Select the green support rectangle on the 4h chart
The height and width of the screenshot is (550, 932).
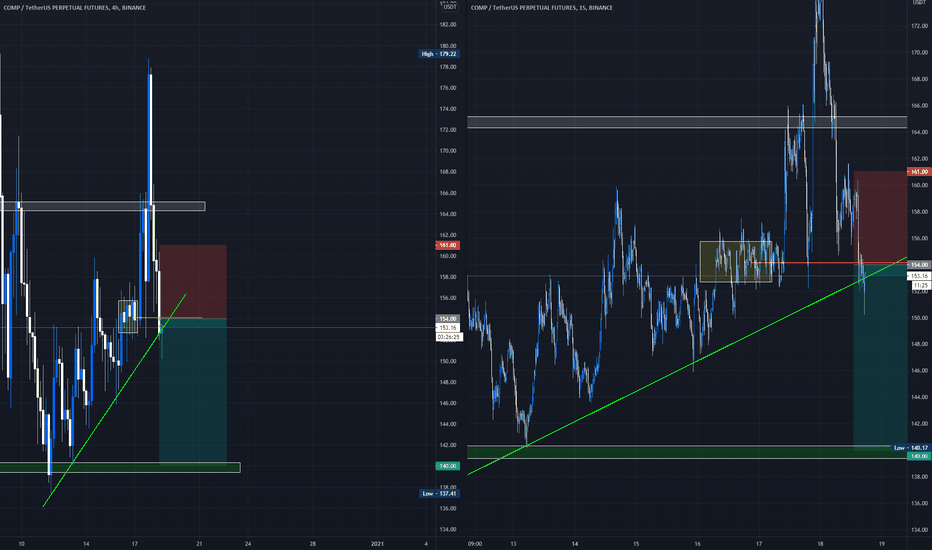coord(120,468)
